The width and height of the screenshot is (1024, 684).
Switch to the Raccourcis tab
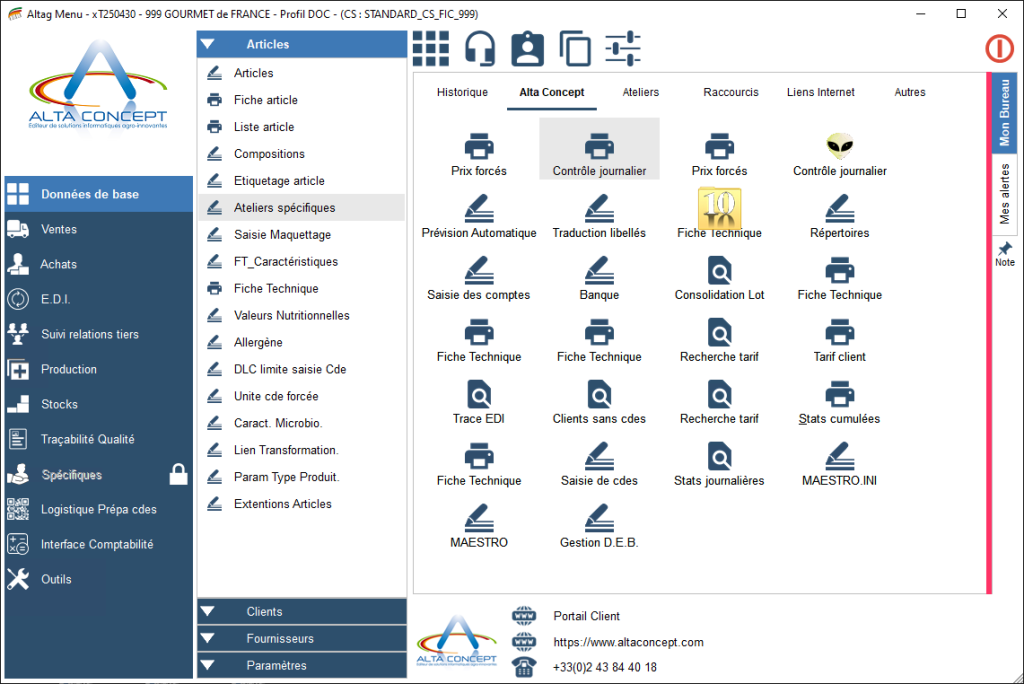[x=730, y=92]
